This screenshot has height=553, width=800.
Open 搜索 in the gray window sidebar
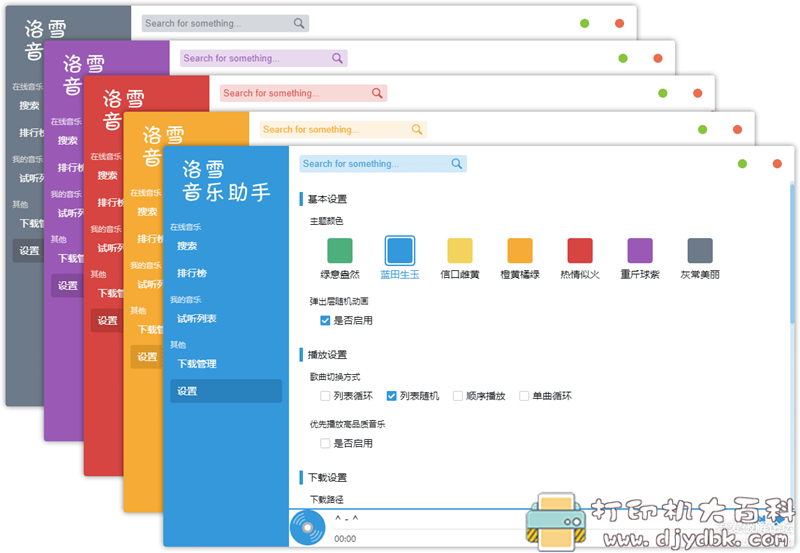coord(29,106)
